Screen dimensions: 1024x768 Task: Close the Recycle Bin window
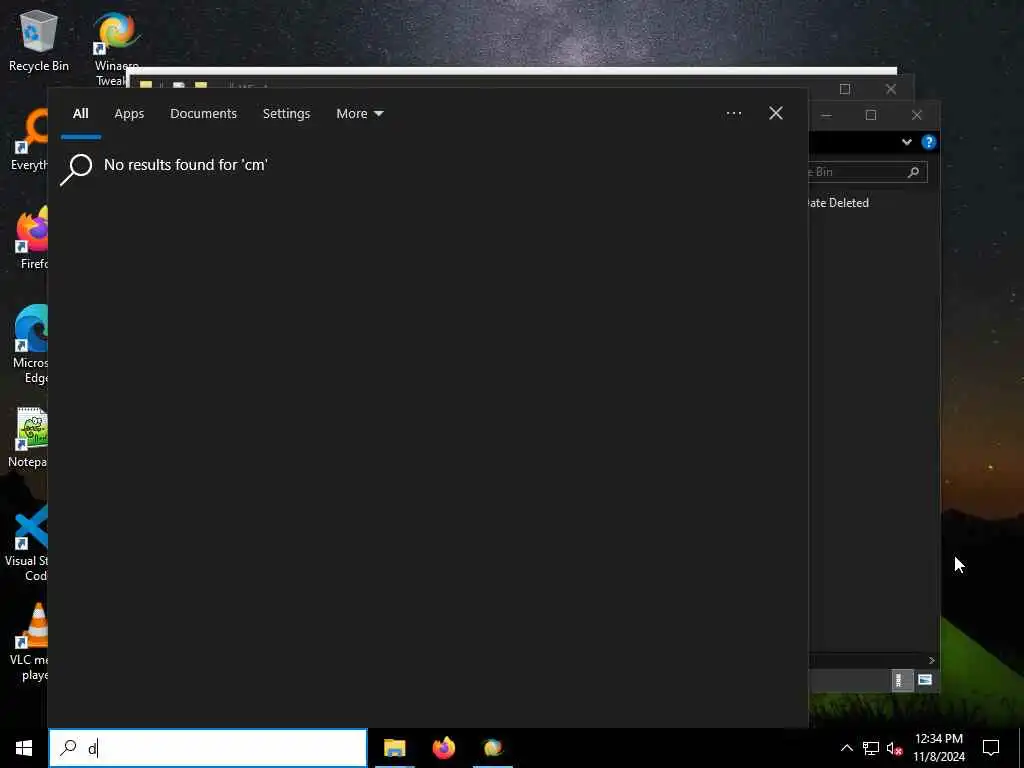click(x=917, y=116)
